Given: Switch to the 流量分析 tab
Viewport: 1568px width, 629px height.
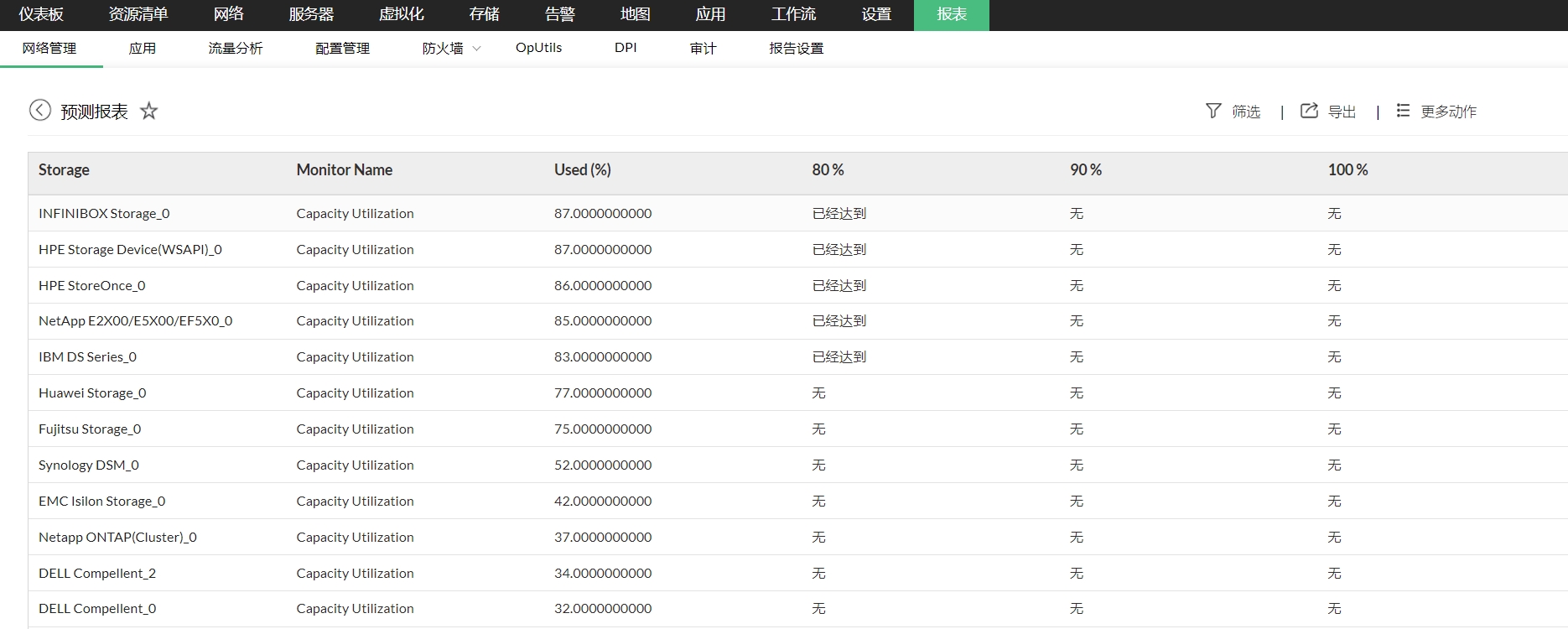Looking at the screenshot, I should 236,49.
